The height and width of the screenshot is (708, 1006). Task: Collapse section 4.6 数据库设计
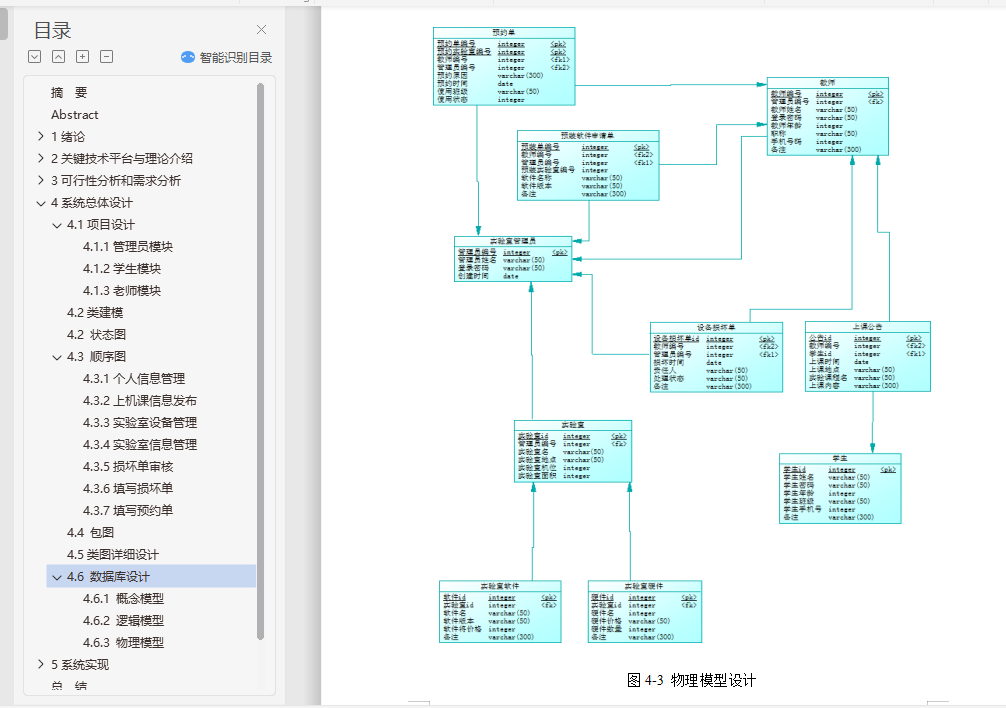[x=56, y=577]
